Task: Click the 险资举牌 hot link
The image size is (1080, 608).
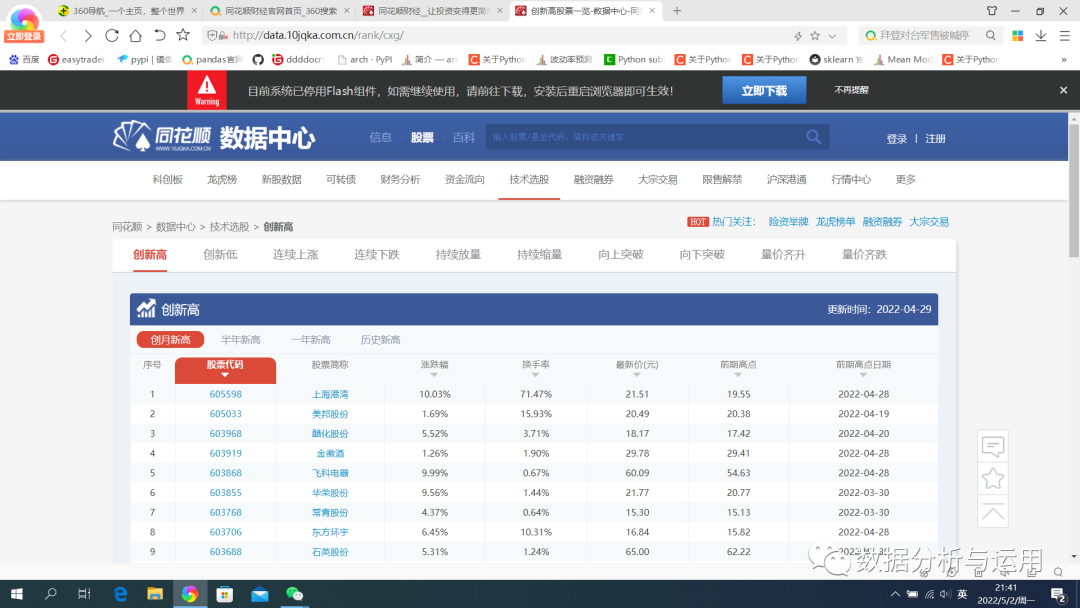Action: 789,222
